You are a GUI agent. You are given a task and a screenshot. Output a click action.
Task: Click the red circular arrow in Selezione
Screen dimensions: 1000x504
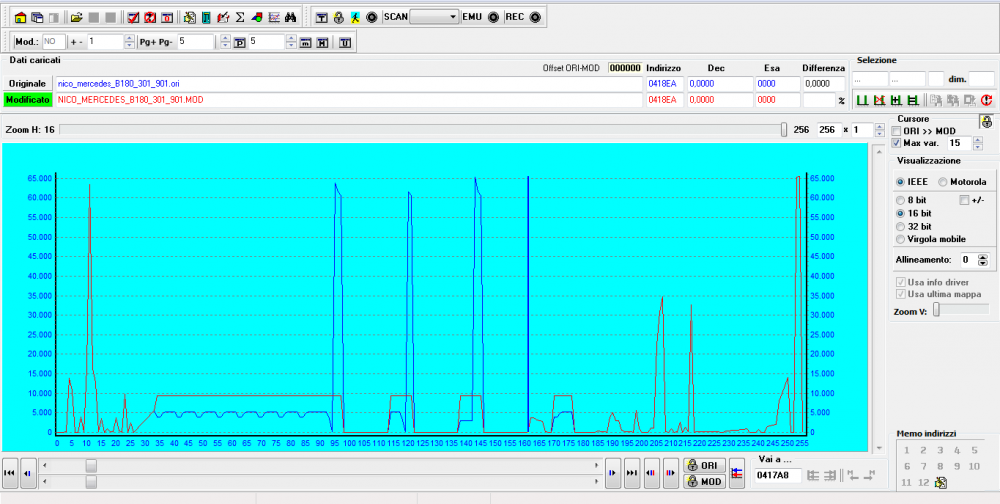pos(986,100)
